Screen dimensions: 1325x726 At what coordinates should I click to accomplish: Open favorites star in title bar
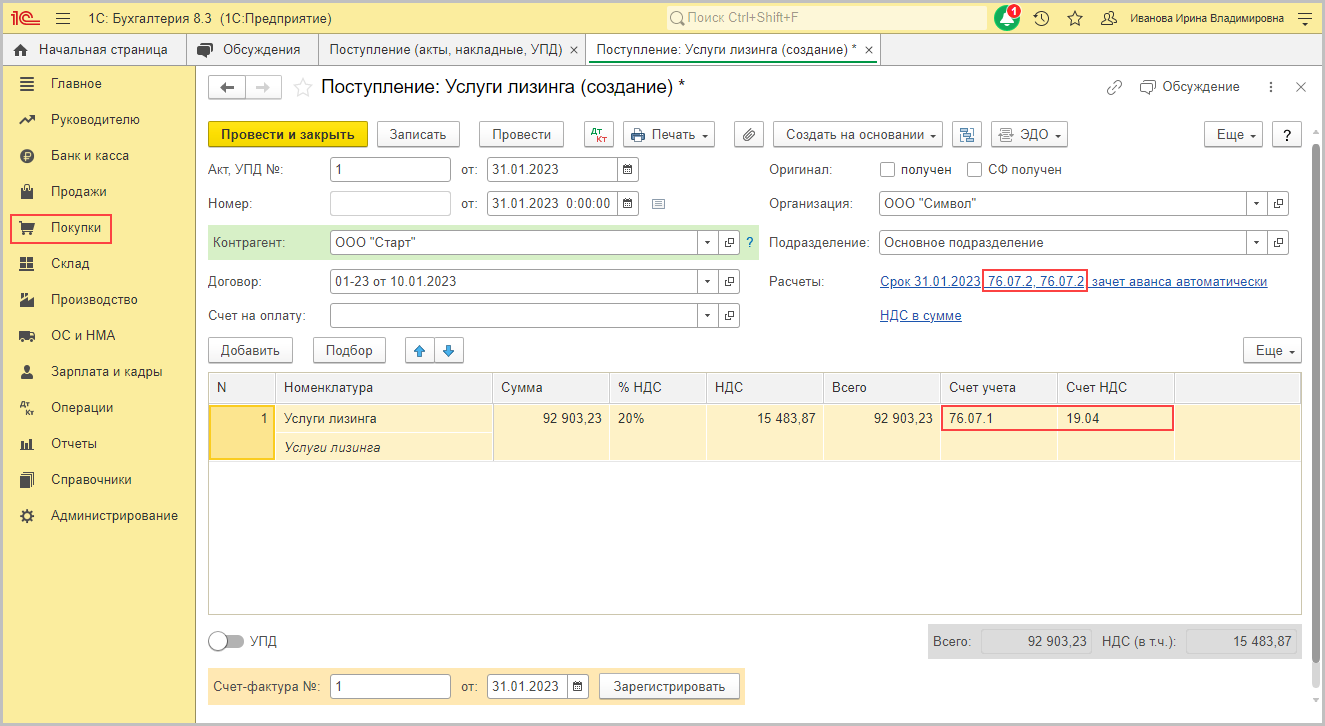pyautogui.click(x=1075, y=18)
